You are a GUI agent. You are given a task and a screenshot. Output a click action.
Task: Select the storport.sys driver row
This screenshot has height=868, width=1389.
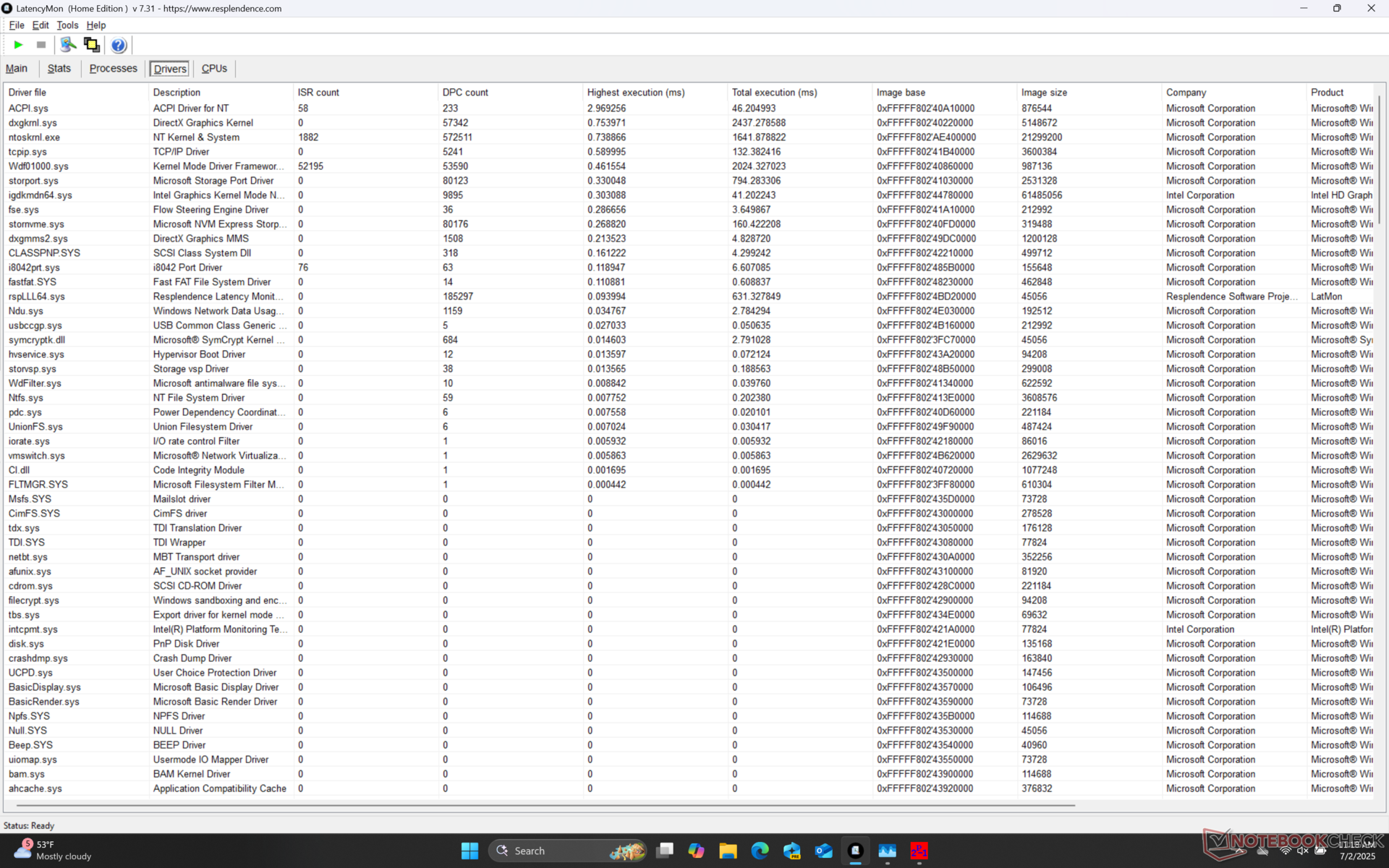click(689, 181)
